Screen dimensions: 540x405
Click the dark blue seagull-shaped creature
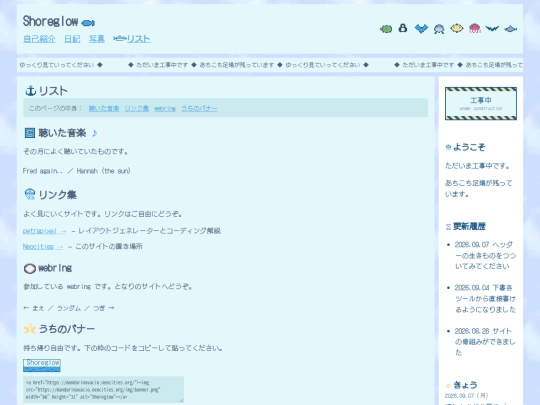492,29
